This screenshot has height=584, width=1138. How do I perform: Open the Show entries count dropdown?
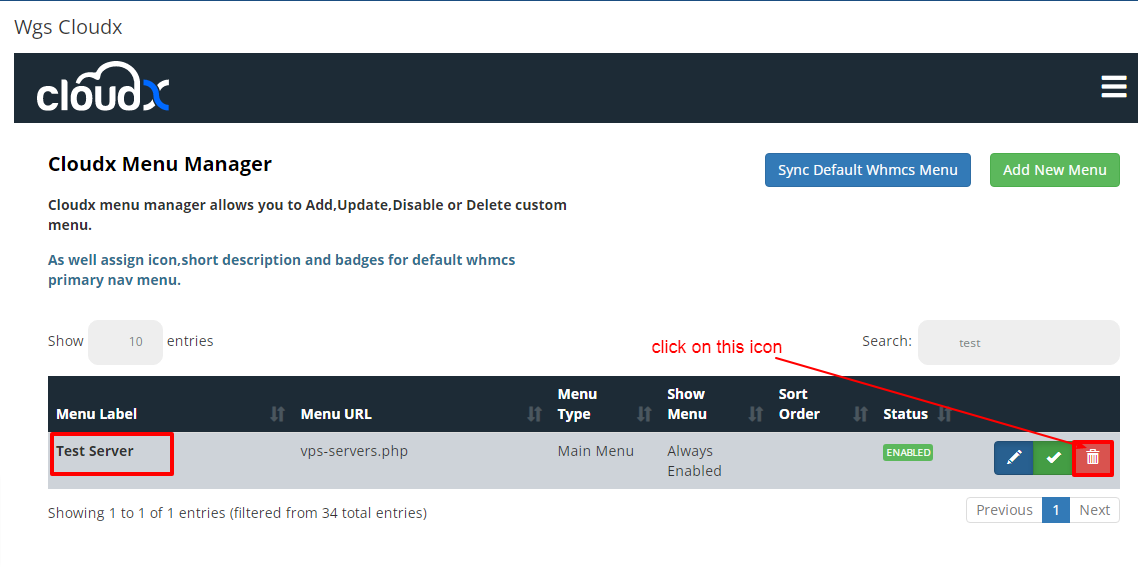pos(126,342)
